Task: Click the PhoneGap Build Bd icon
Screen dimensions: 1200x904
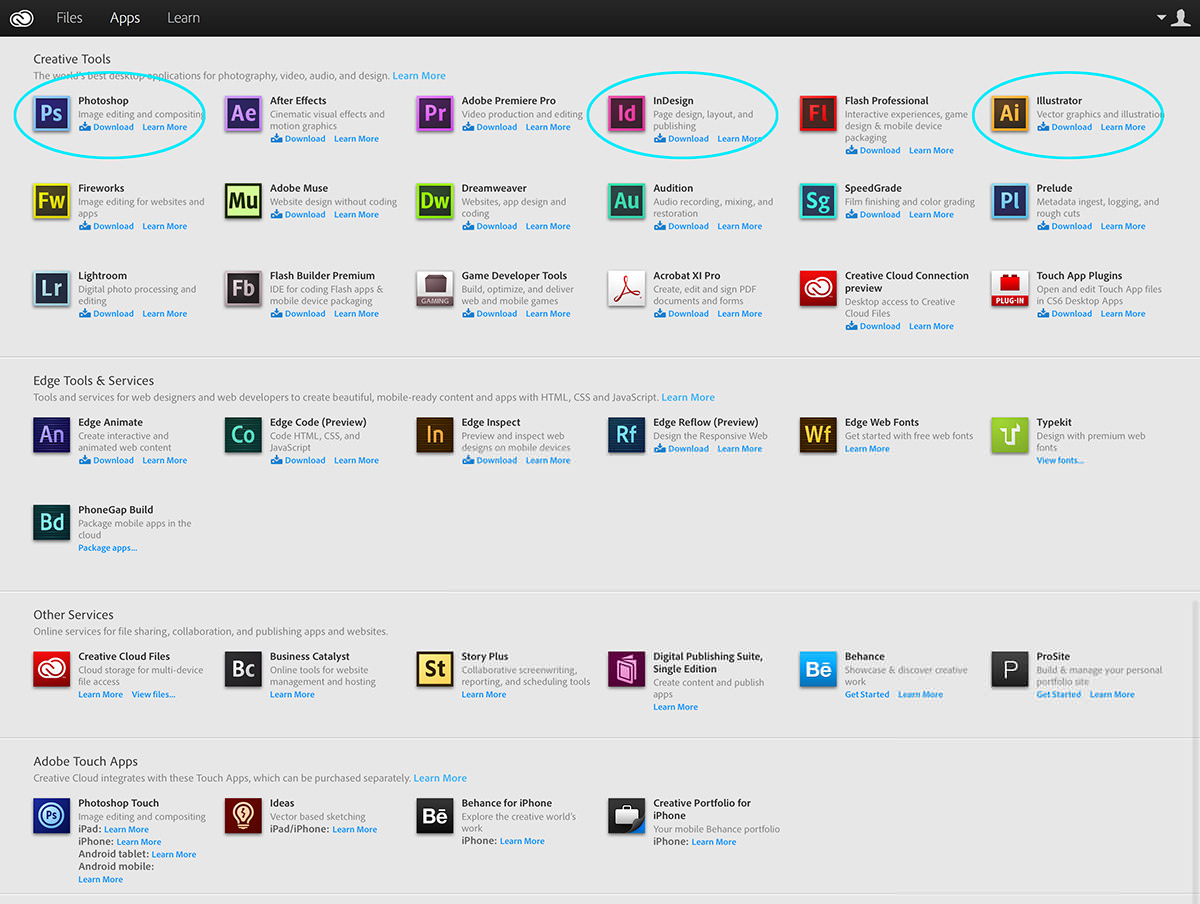Action: [52, 523]
